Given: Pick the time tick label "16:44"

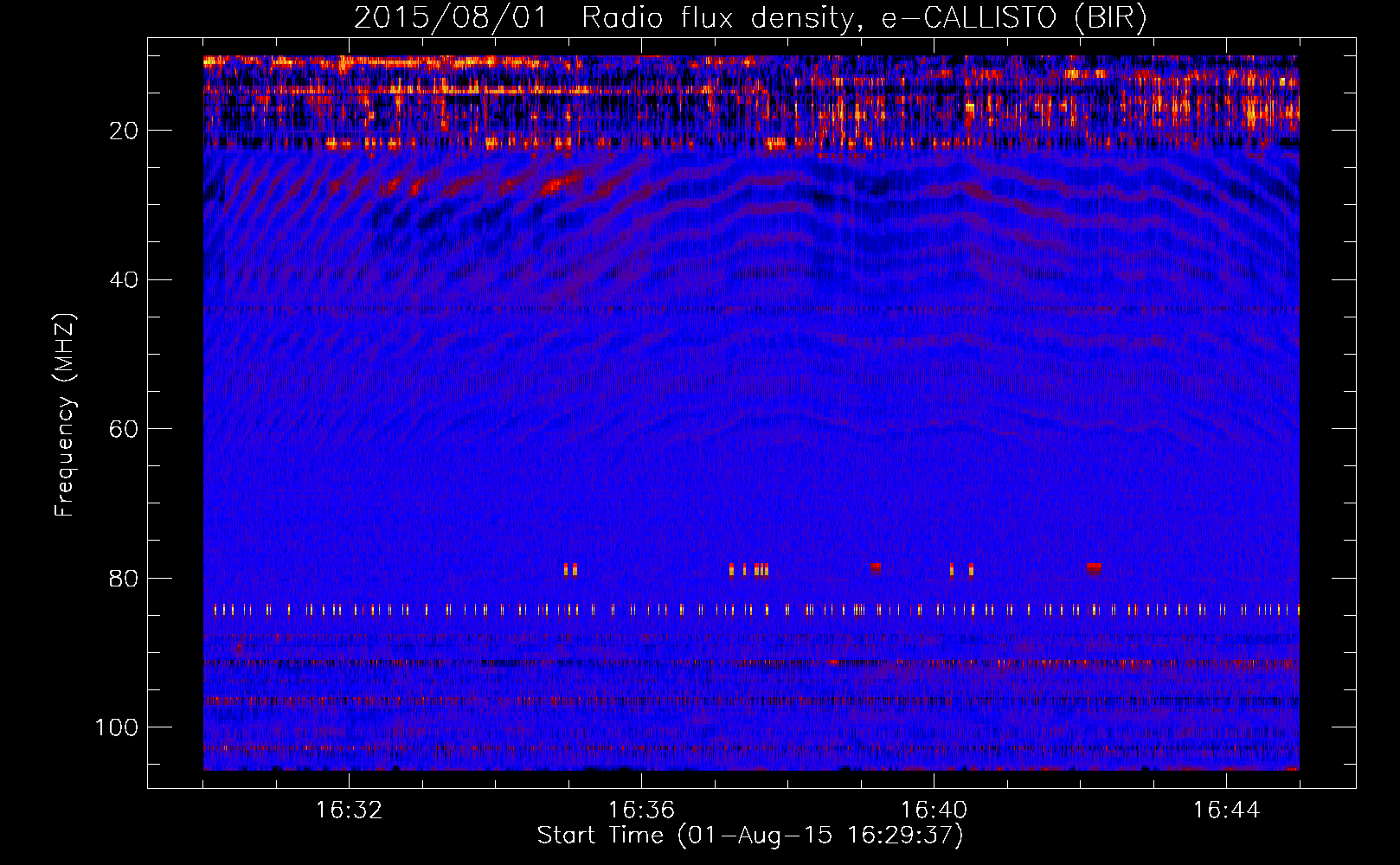Looking at the screenshot, I should click(x=1226, y=811).
